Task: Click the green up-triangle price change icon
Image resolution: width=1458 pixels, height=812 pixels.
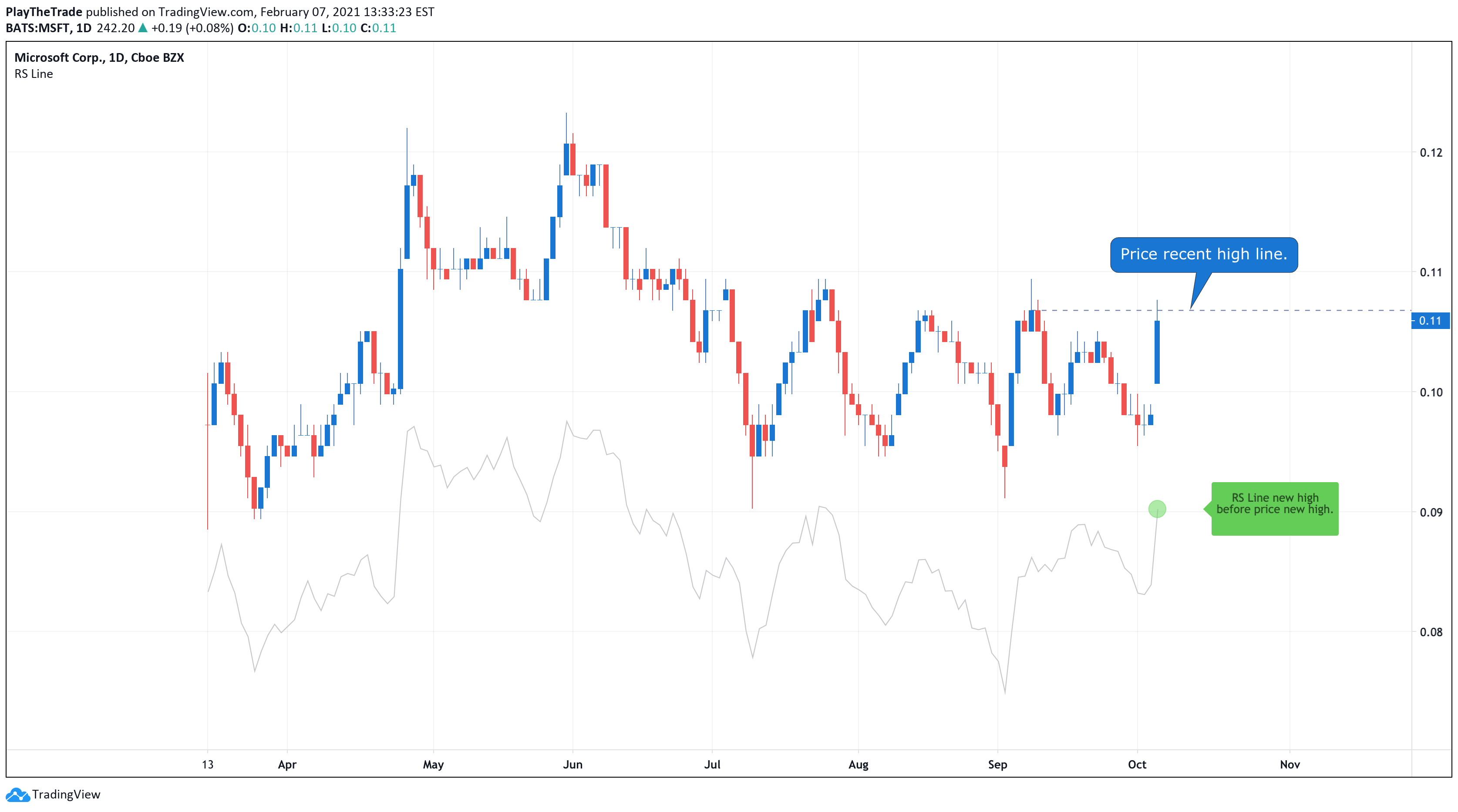Action: click(x=143, y=28)
